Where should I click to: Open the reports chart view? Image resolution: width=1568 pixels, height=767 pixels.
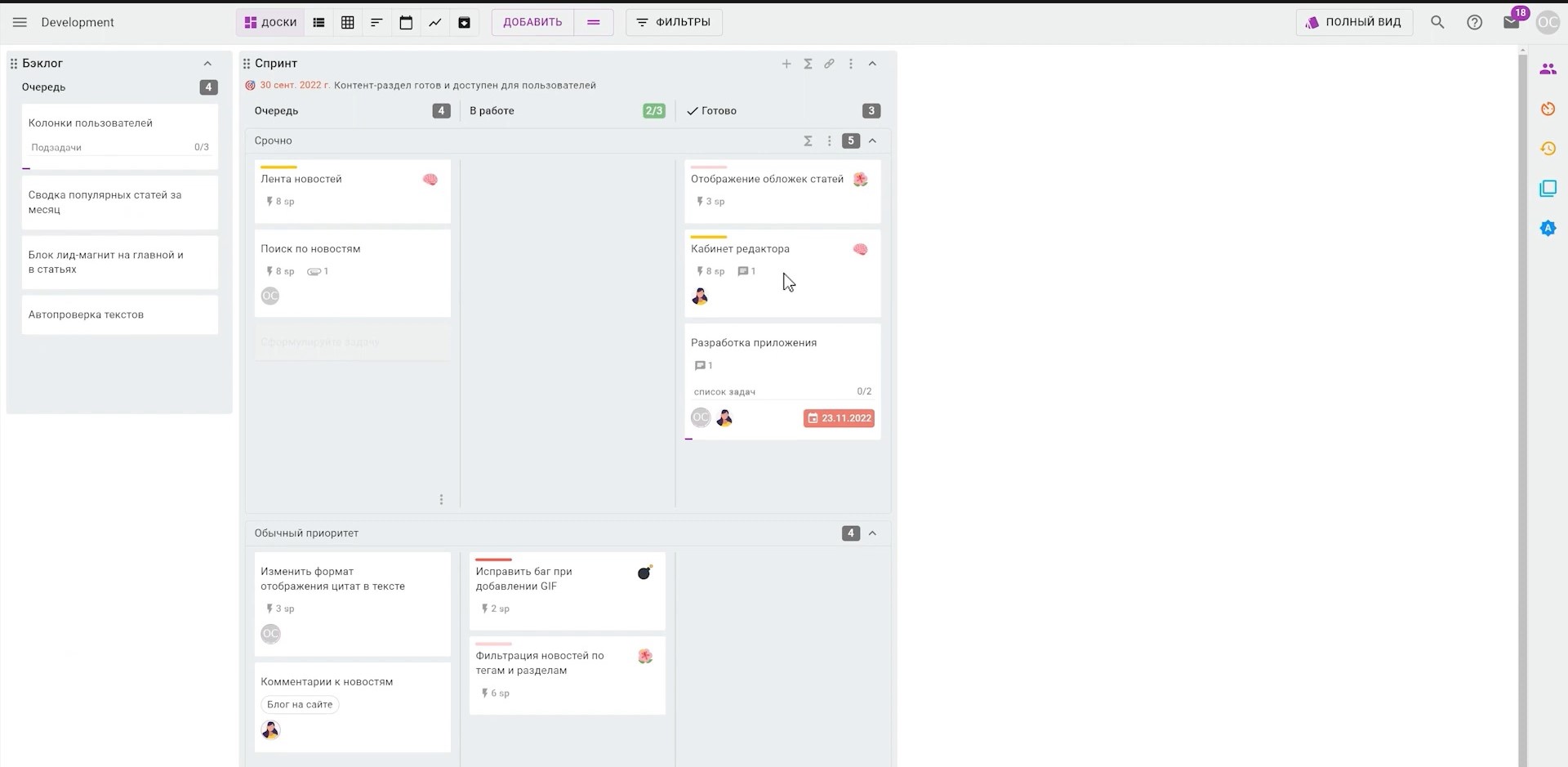point(435,22)
